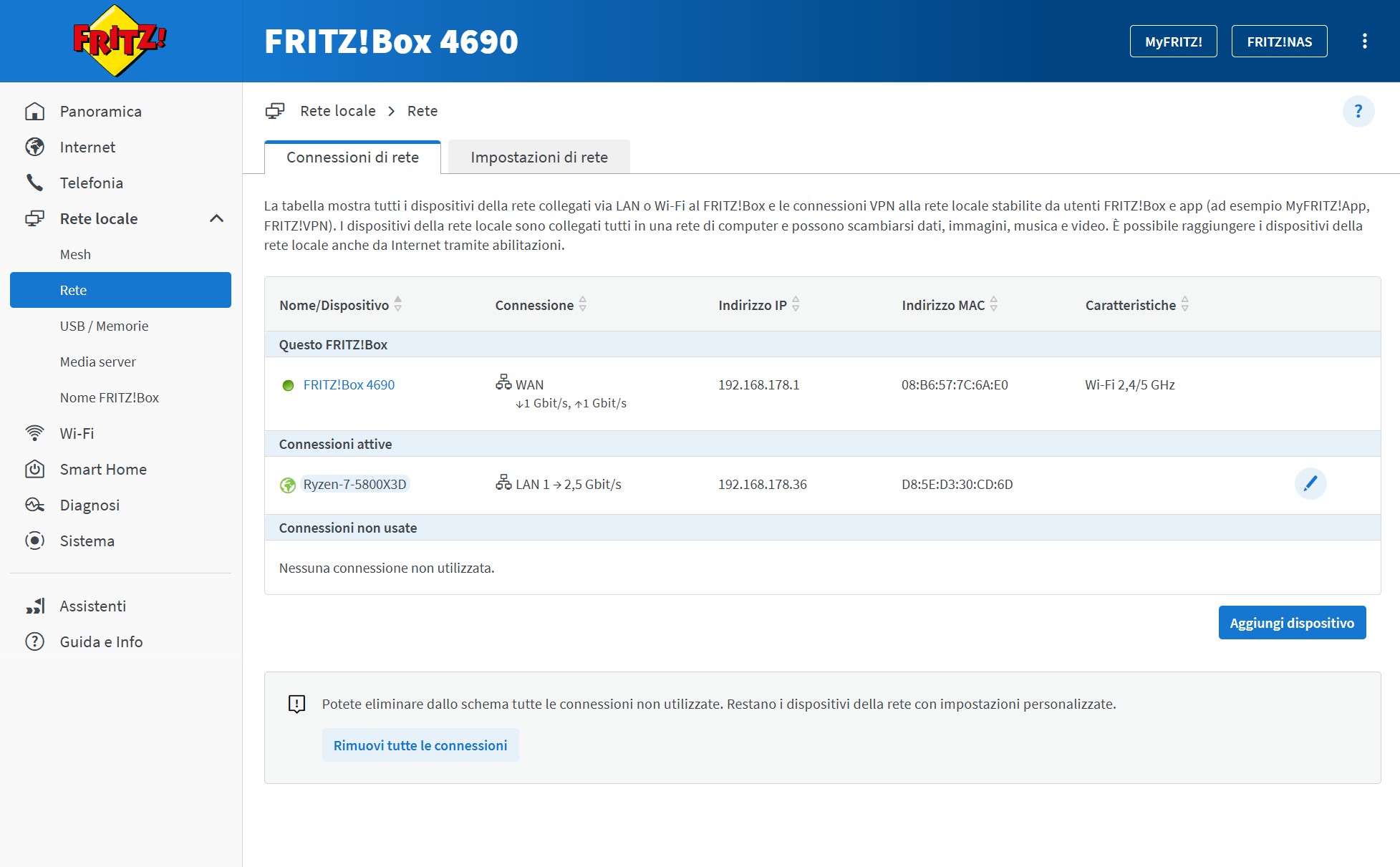Open the help question mark icon
This screenshot has width=1400, height=867.
[x=1358, y=111]
